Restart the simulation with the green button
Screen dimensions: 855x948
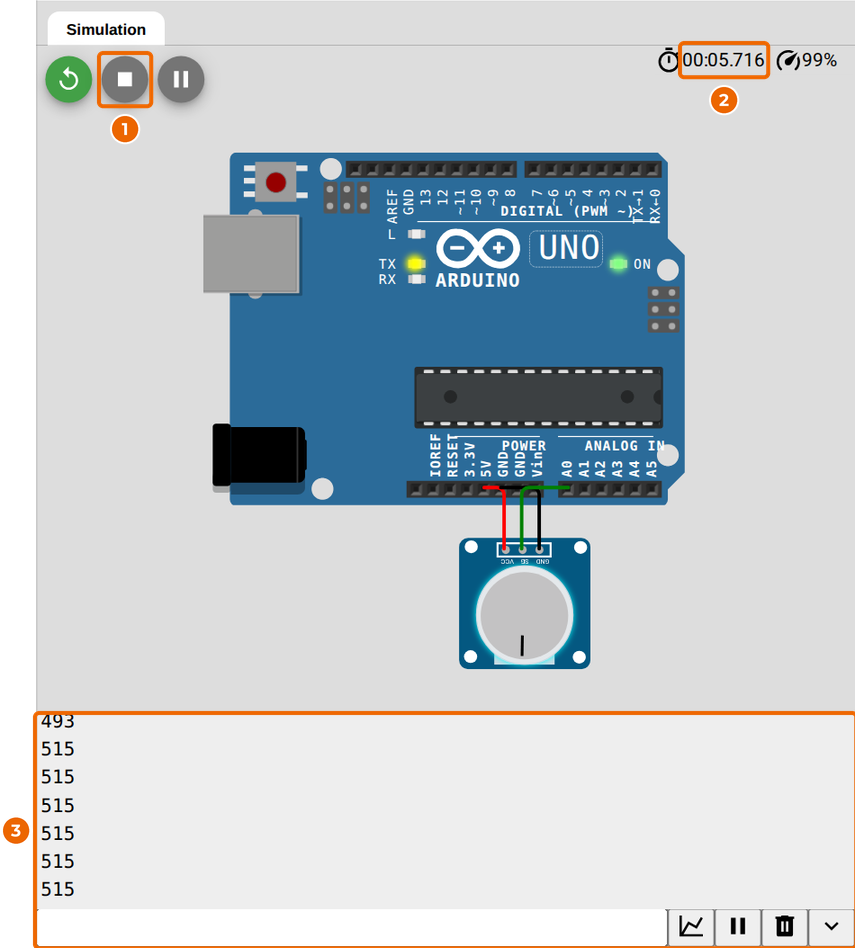click(x=68, y=79)
